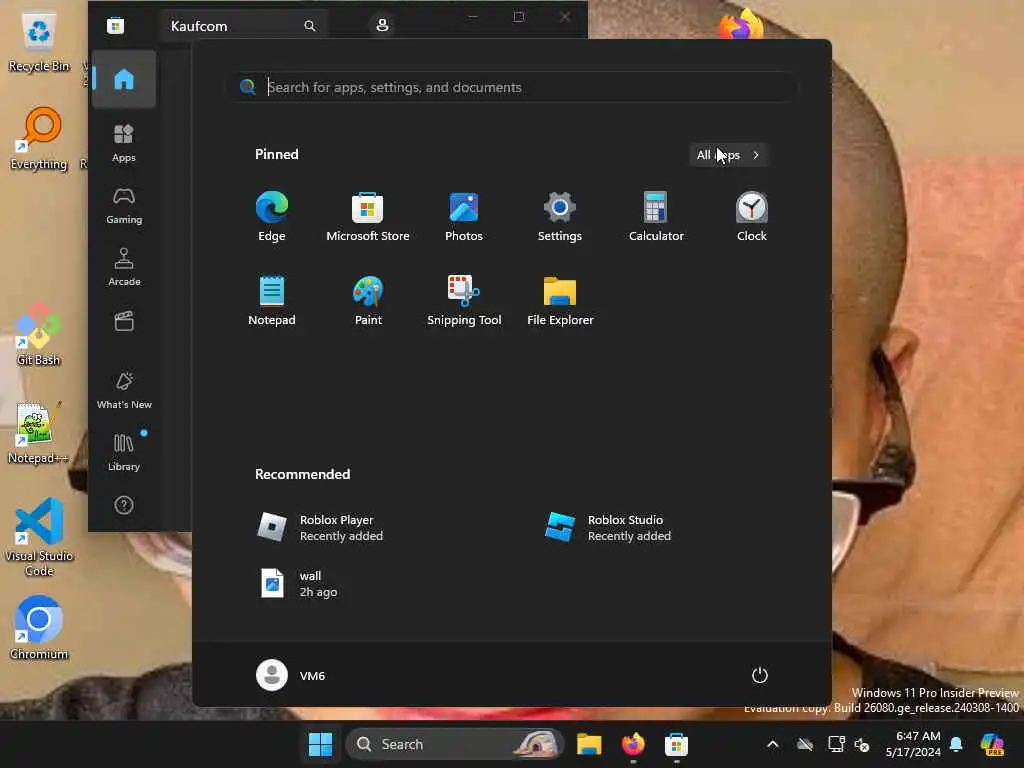Select the Everything desktop shortcut
The height and width of the screenshot is (768, 1024).
tap(39, 138)
